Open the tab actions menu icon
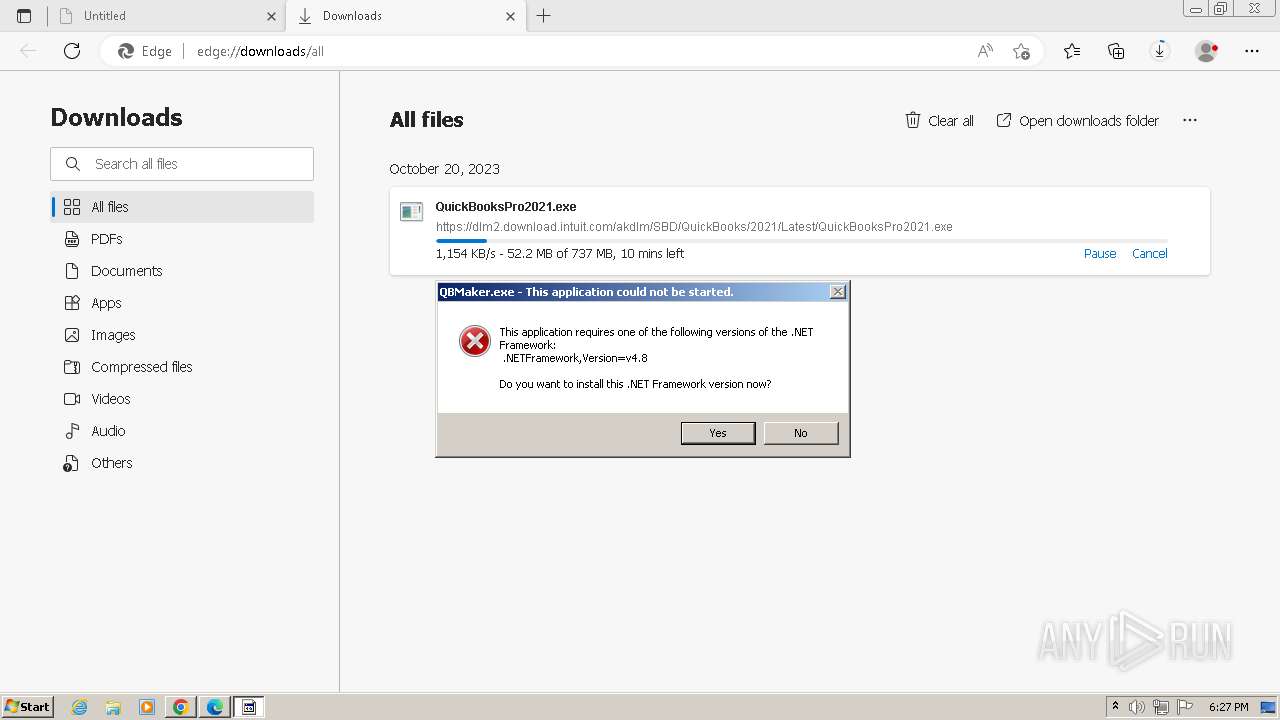 click(x=24, y=16)
